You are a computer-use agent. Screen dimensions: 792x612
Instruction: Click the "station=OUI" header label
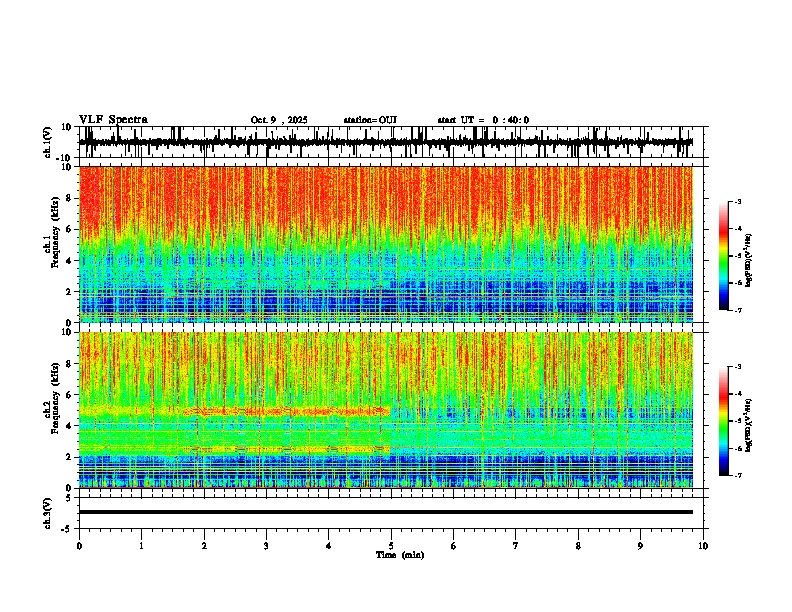(370, 120)
